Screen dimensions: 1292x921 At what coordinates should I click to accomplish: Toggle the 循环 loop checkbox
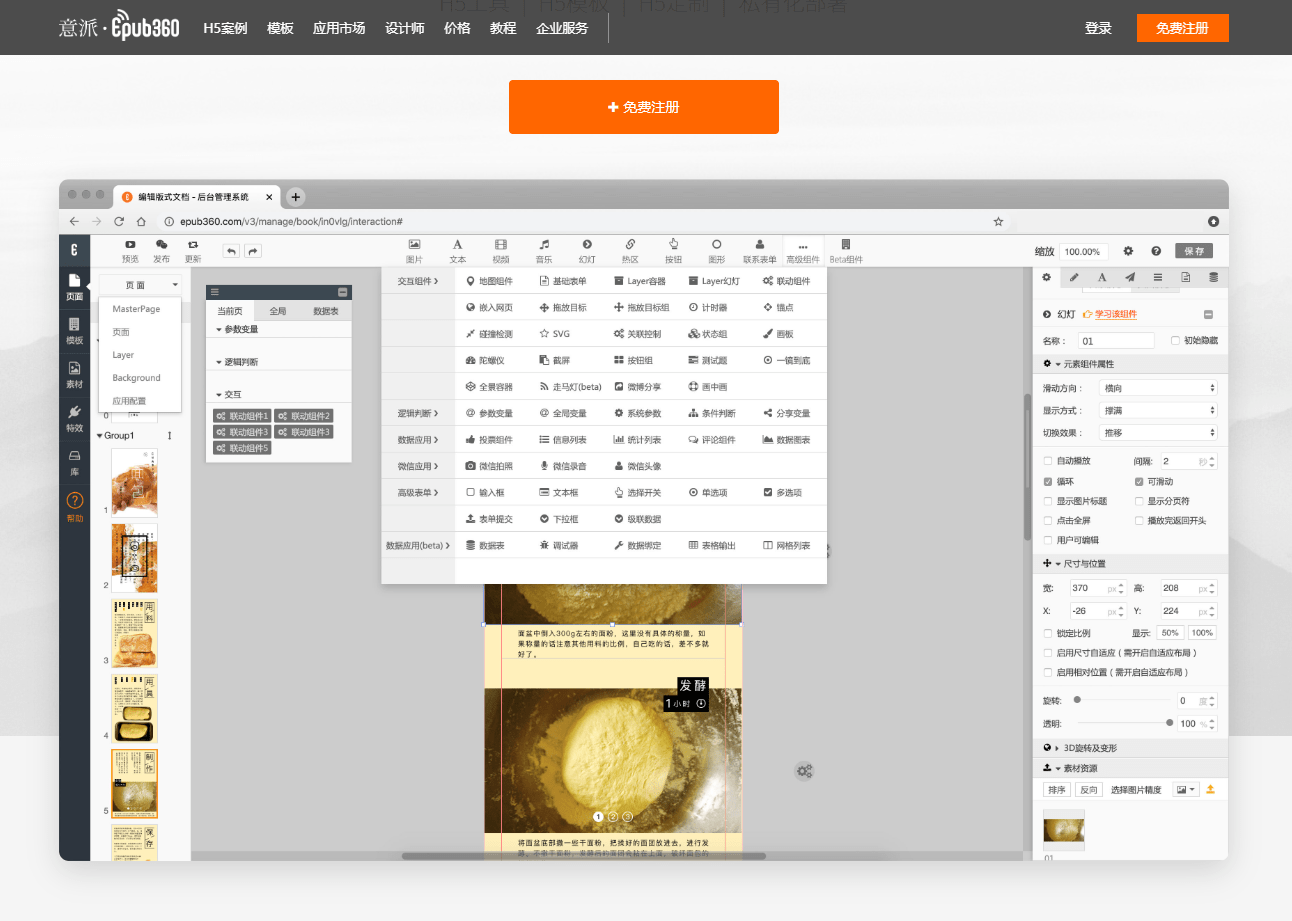coord(1048,481)
